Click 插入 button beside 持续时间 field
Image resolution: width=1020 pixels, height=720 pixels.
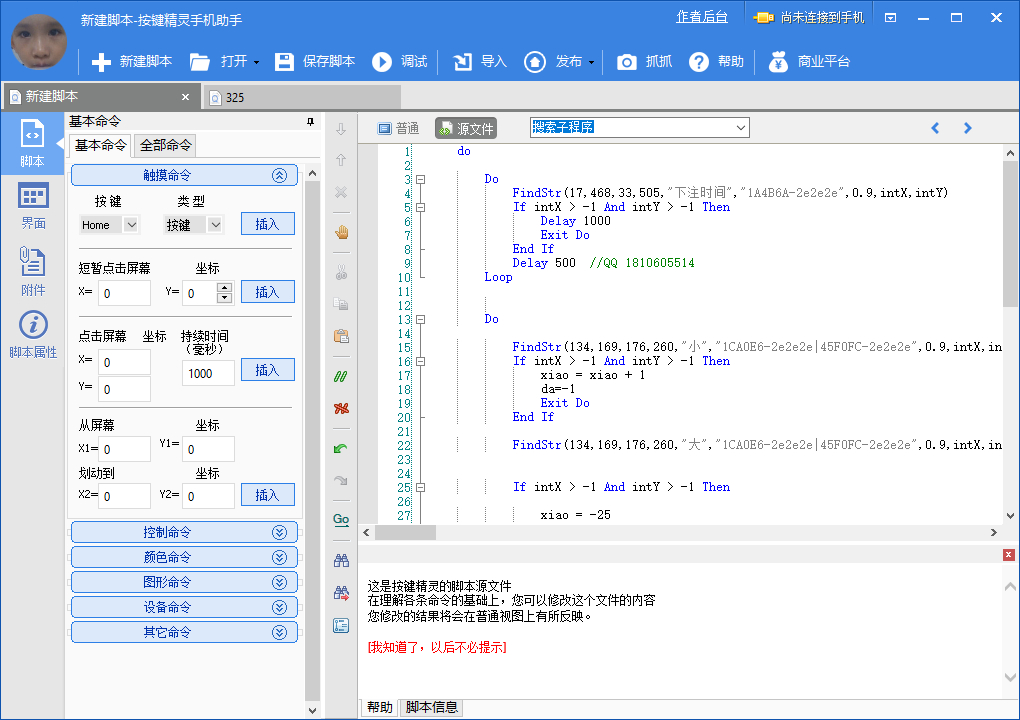pos(267,370)
